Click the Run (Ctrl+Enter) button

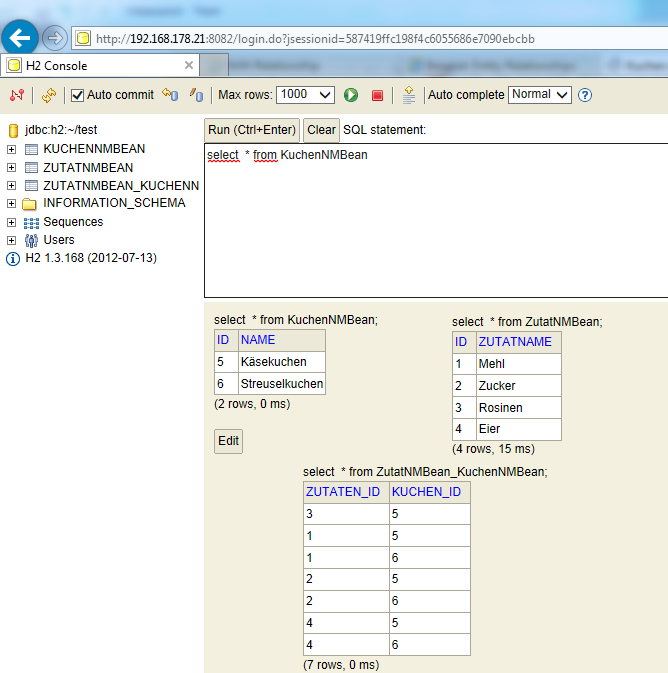click(252, 130)
